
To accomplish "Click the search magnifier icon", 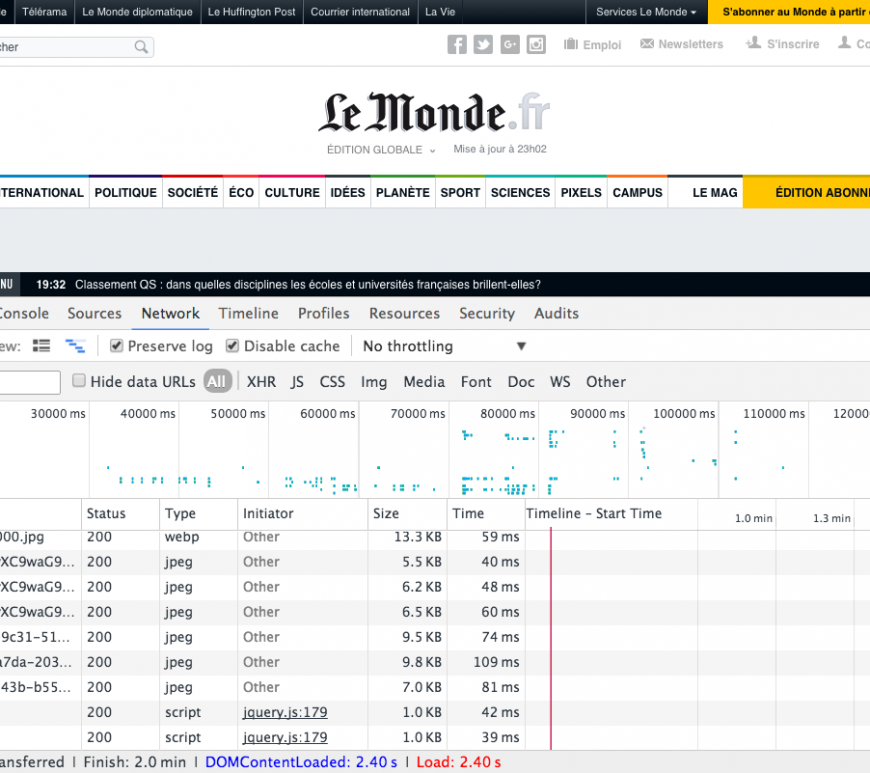I will [x=141, y=47].
